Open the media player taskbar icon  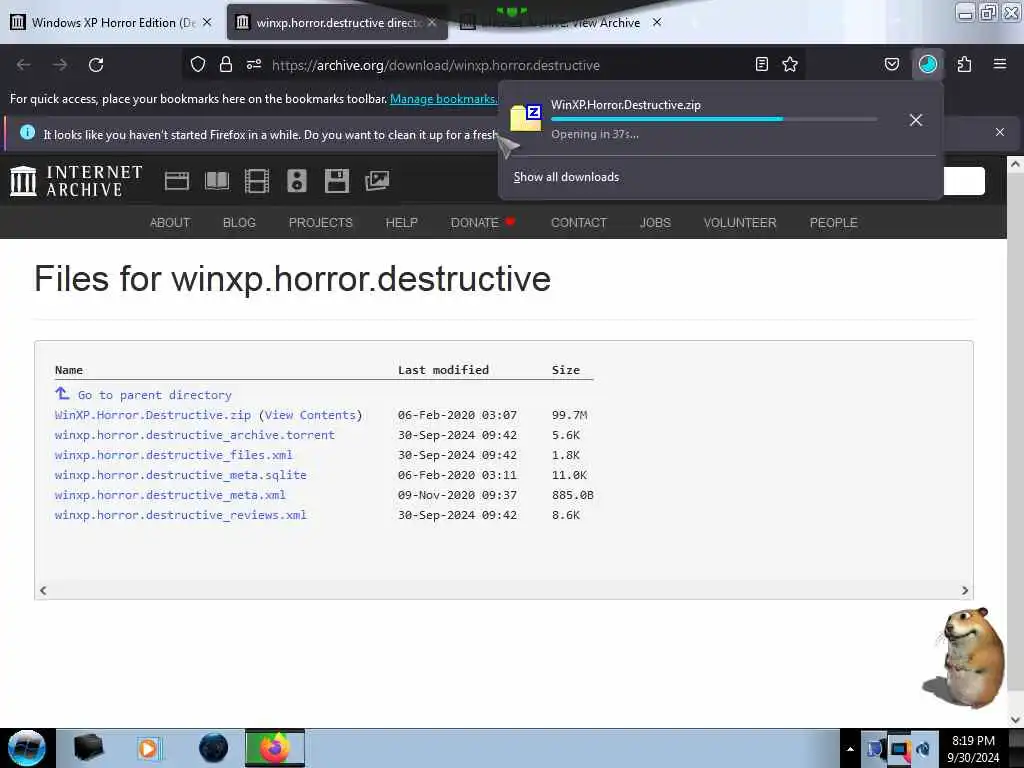(x=149, y=748)
